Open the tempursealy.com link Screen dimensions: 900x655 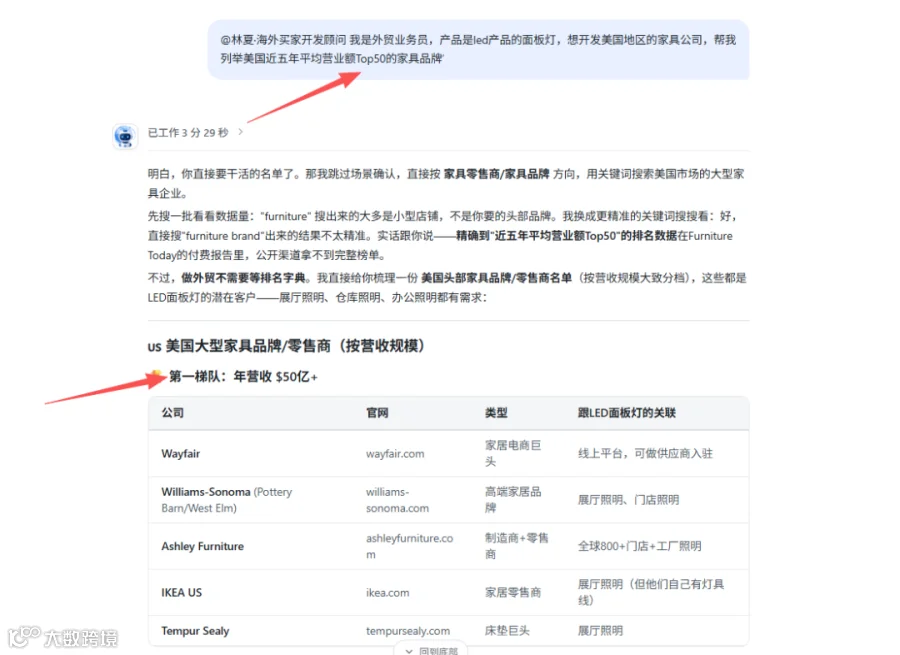[x=408, y=631]
